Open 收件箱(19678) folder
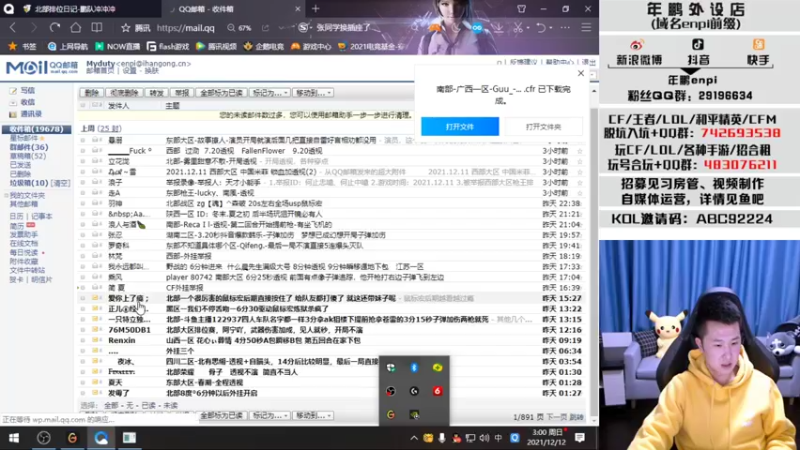Screen dimensions: 800x450 click(x=37, y=129)
